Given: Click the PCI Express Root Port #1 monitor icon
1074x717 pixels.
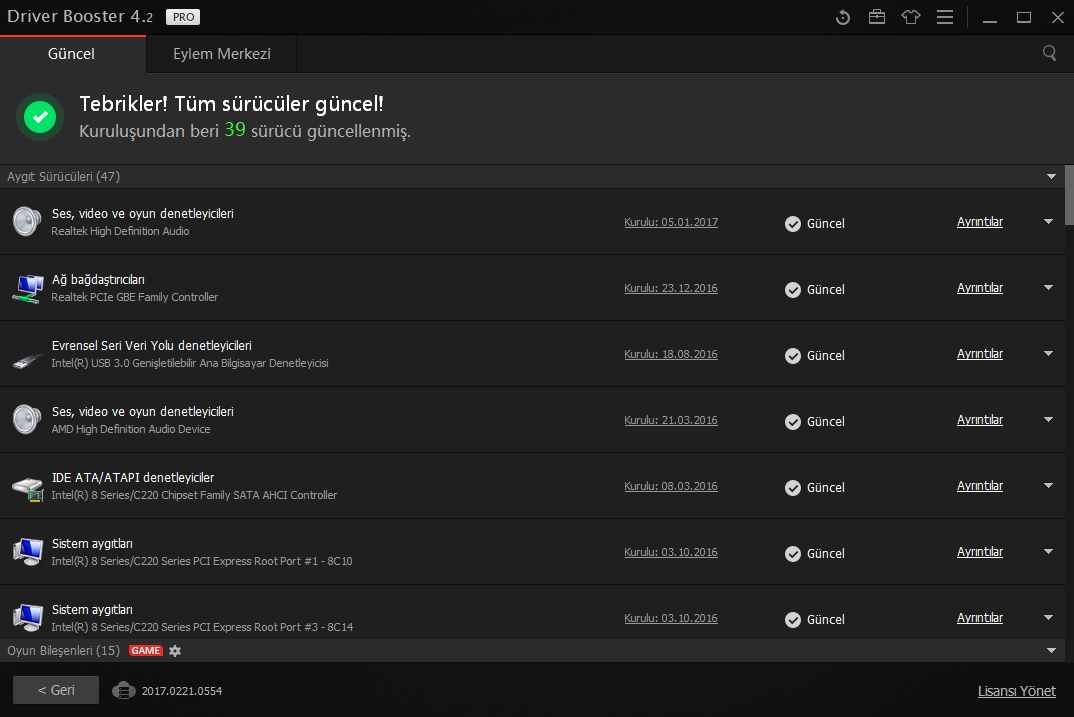Looking at the screenshot, I should (x=27, y=552).
